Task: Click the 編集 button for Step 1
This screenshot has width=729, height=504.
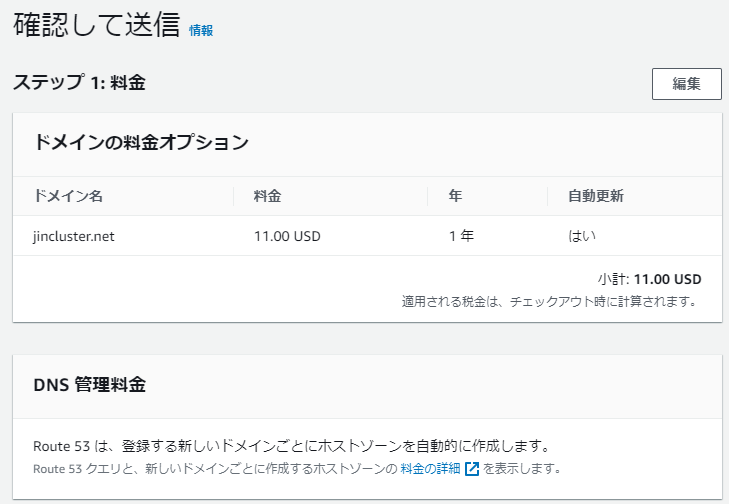Action: click(x=686, y=84)
